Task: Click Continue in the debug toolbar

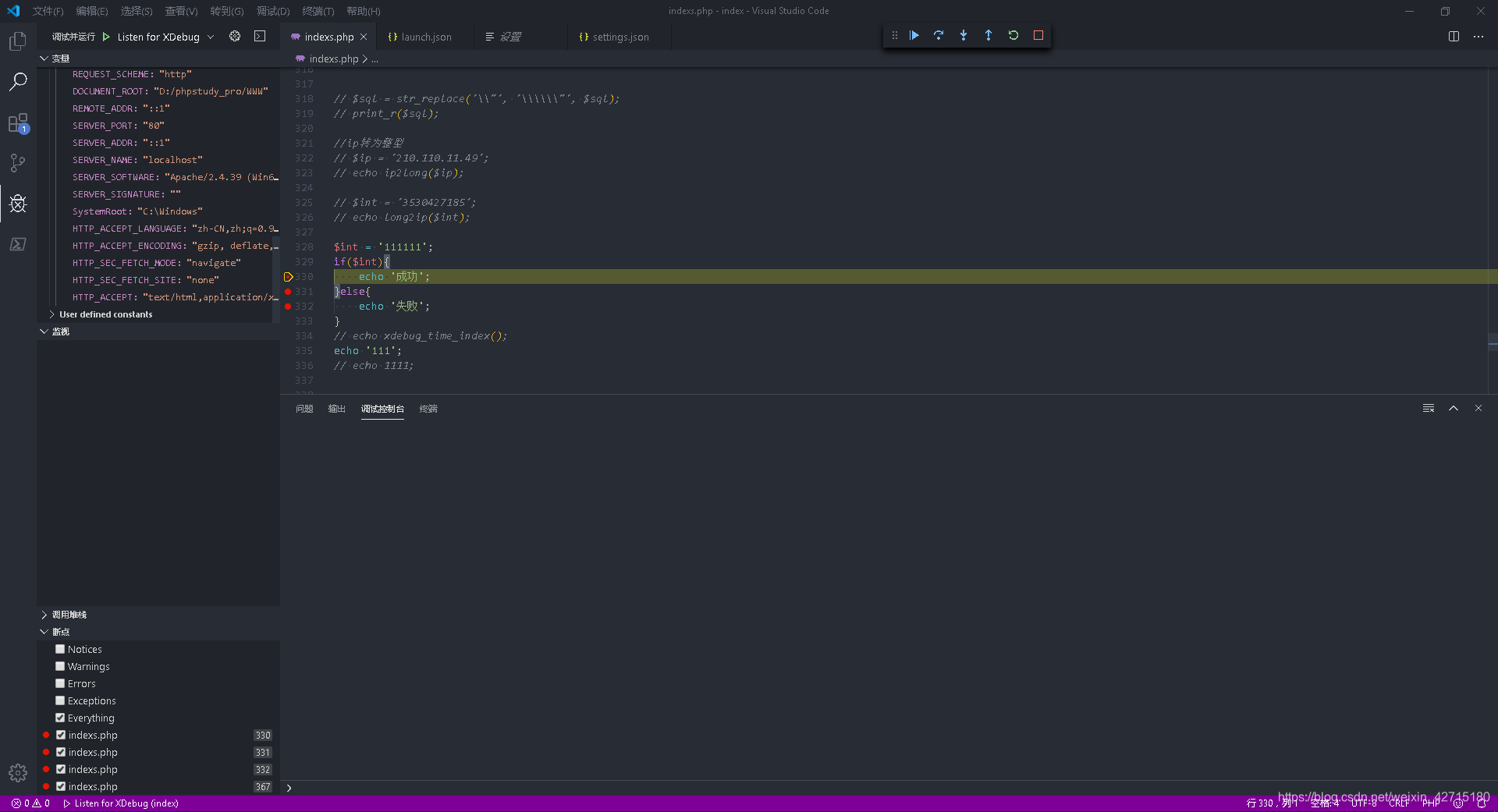Action: click(x=914, y=35)
